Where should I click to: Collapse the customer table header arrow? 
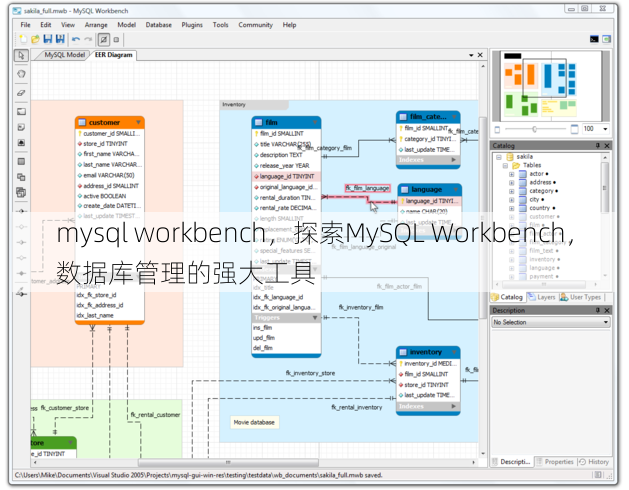point(138,122)
